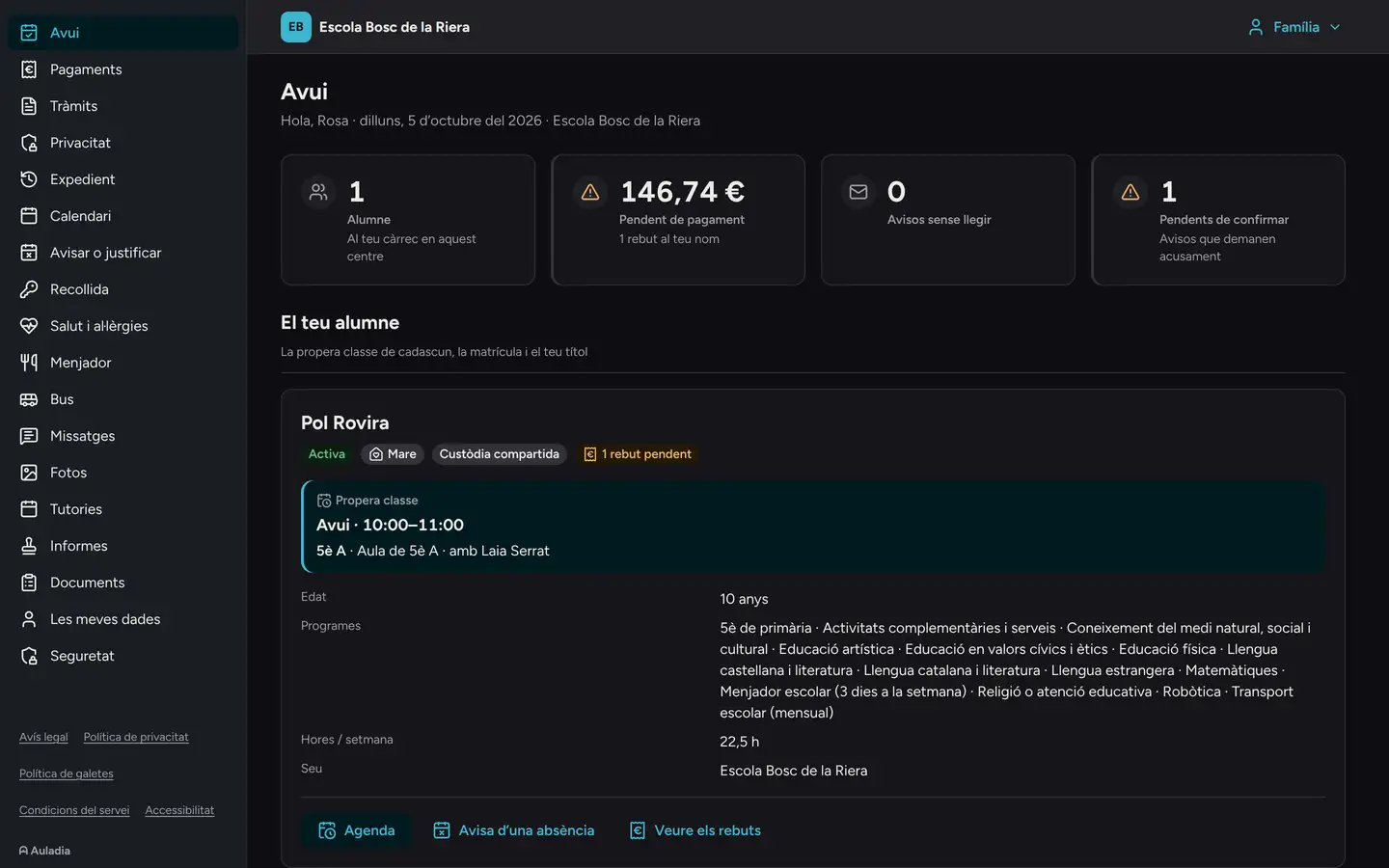Click the 1 Alumne summary card
The image size is (1389, 868).
click(x=408, y=220)
